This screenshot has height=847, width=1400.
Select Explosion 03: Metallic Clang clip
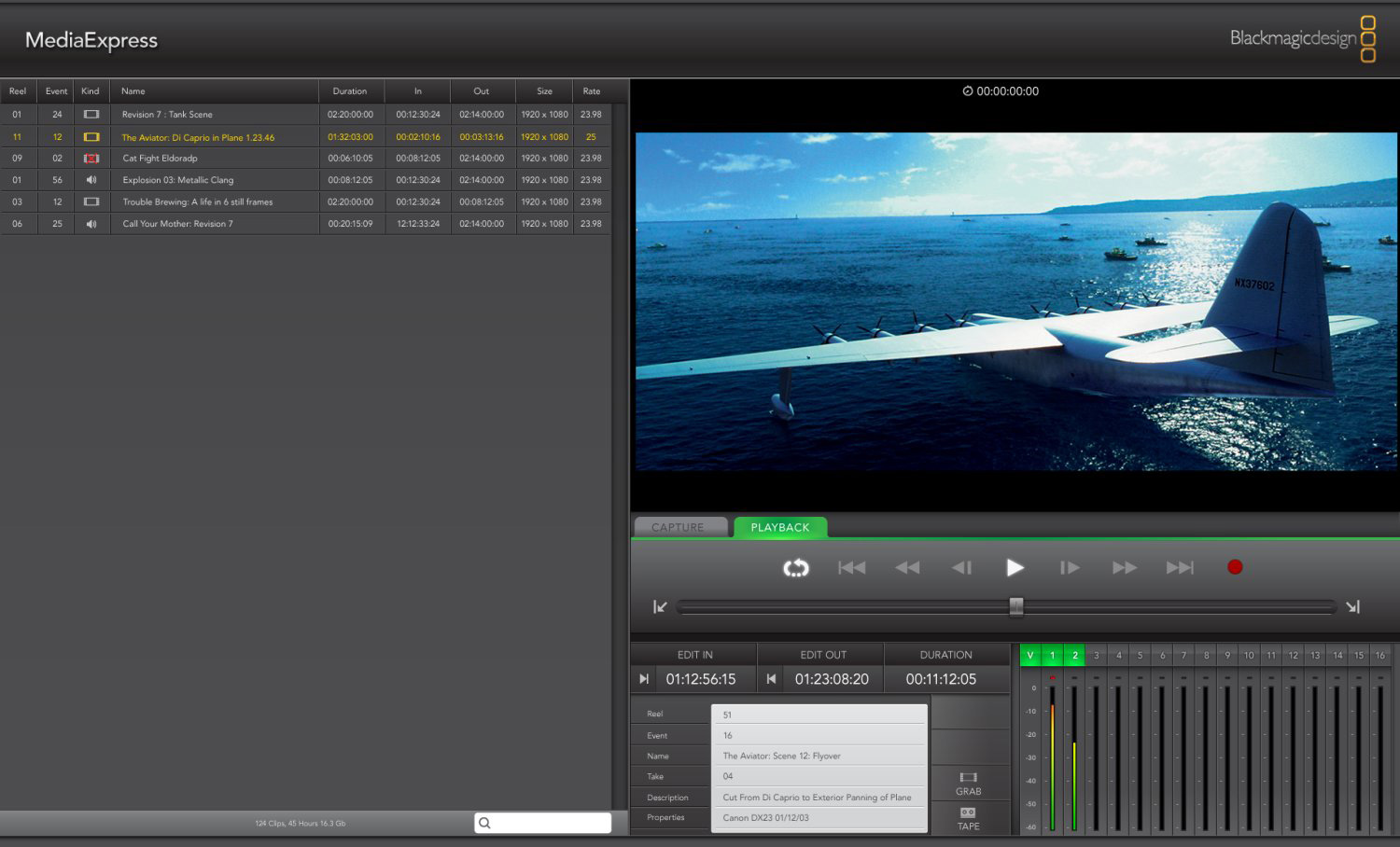click(306, 180)
